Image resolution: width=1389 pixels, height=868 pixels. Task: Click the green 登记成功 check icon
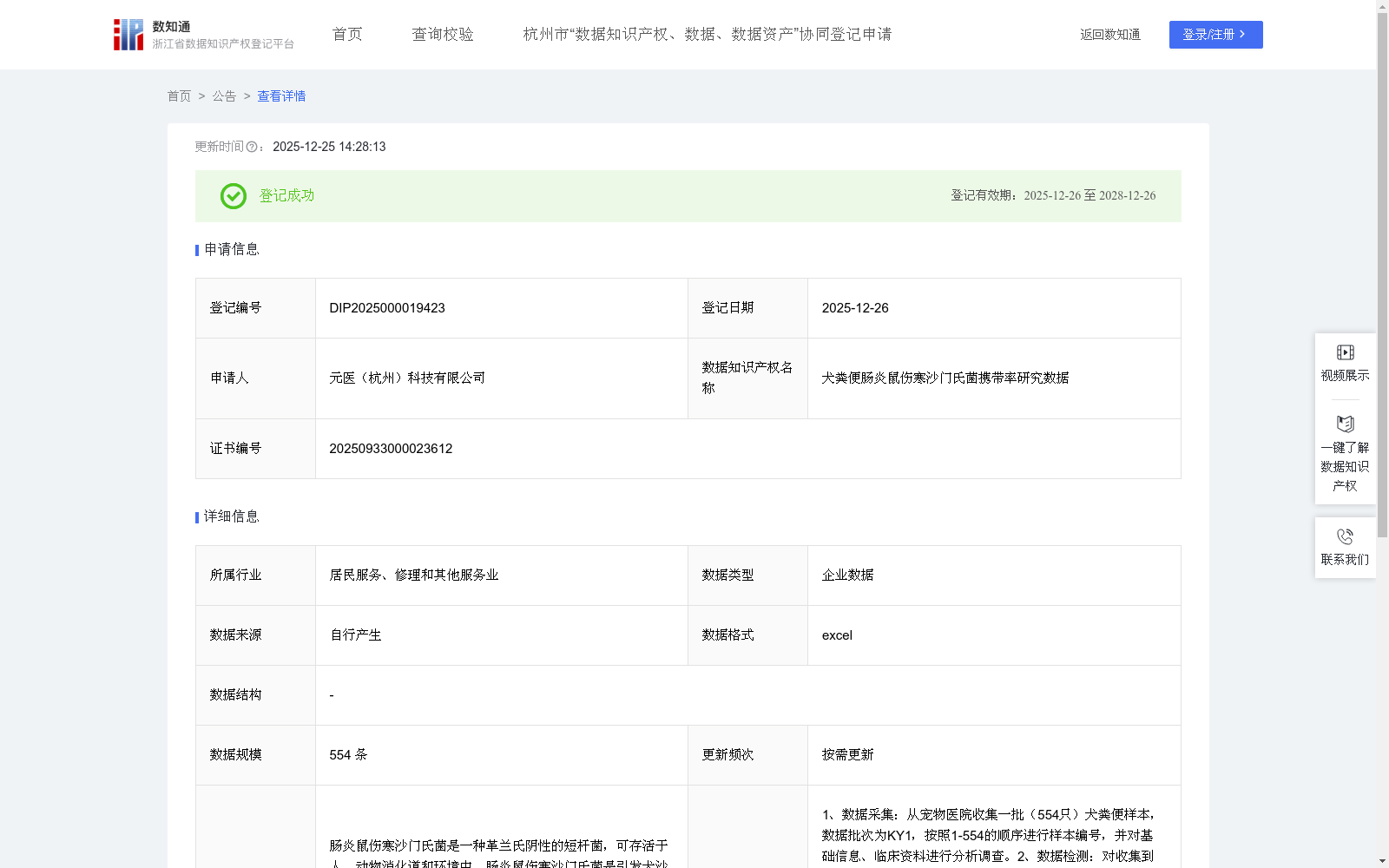[233, 196]
